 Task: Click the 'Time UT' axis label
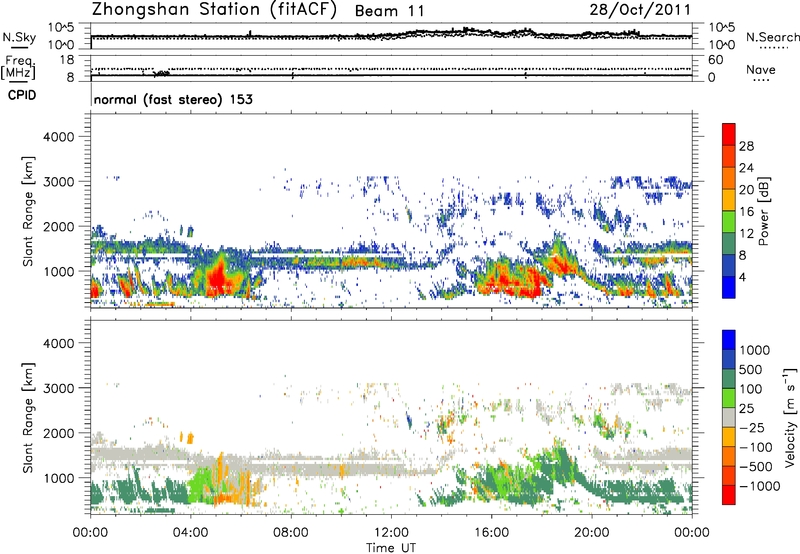[x=391, y=548]
